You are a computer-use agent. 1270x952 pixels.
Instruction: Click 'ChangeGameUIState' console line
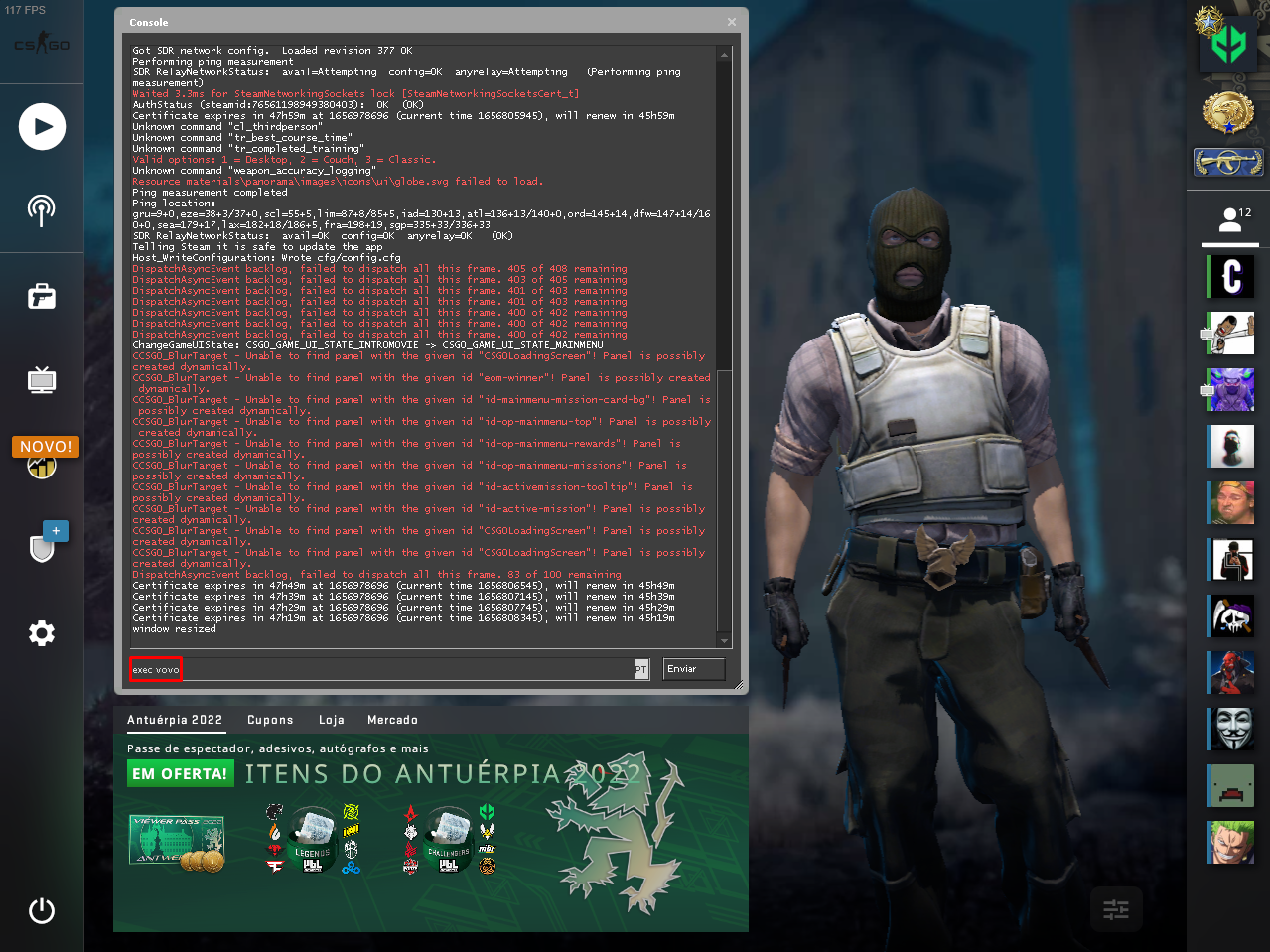367,345
